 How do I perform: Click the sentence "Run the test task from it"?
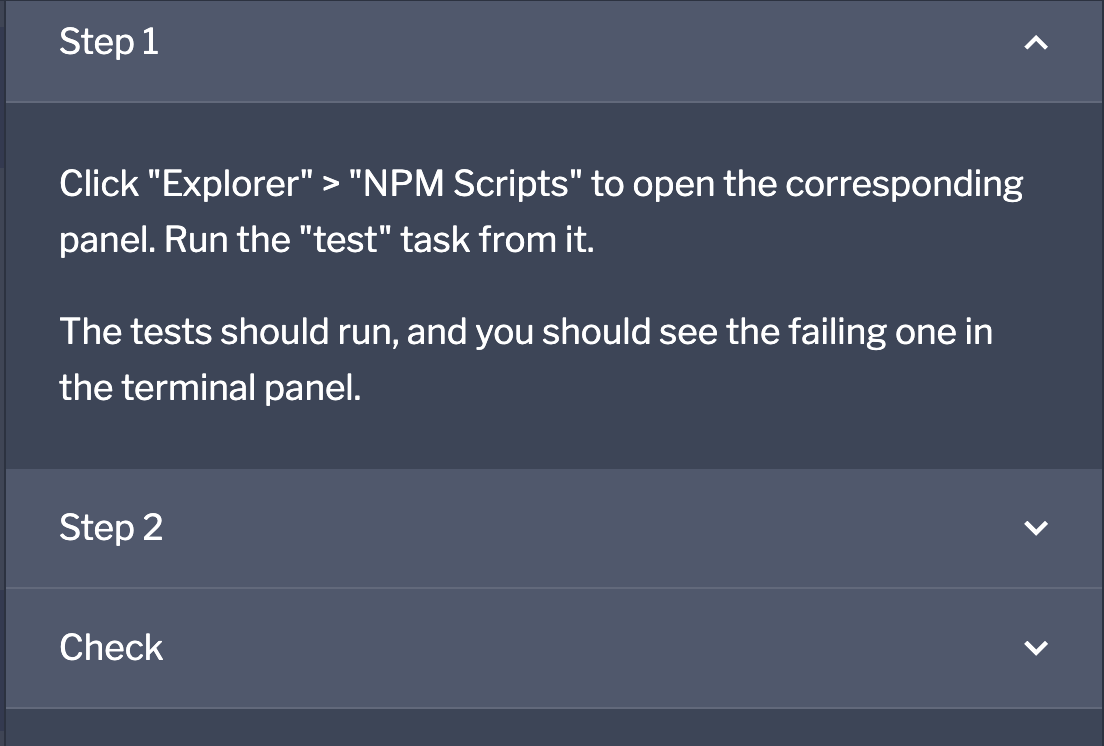(x=380, y=240)
